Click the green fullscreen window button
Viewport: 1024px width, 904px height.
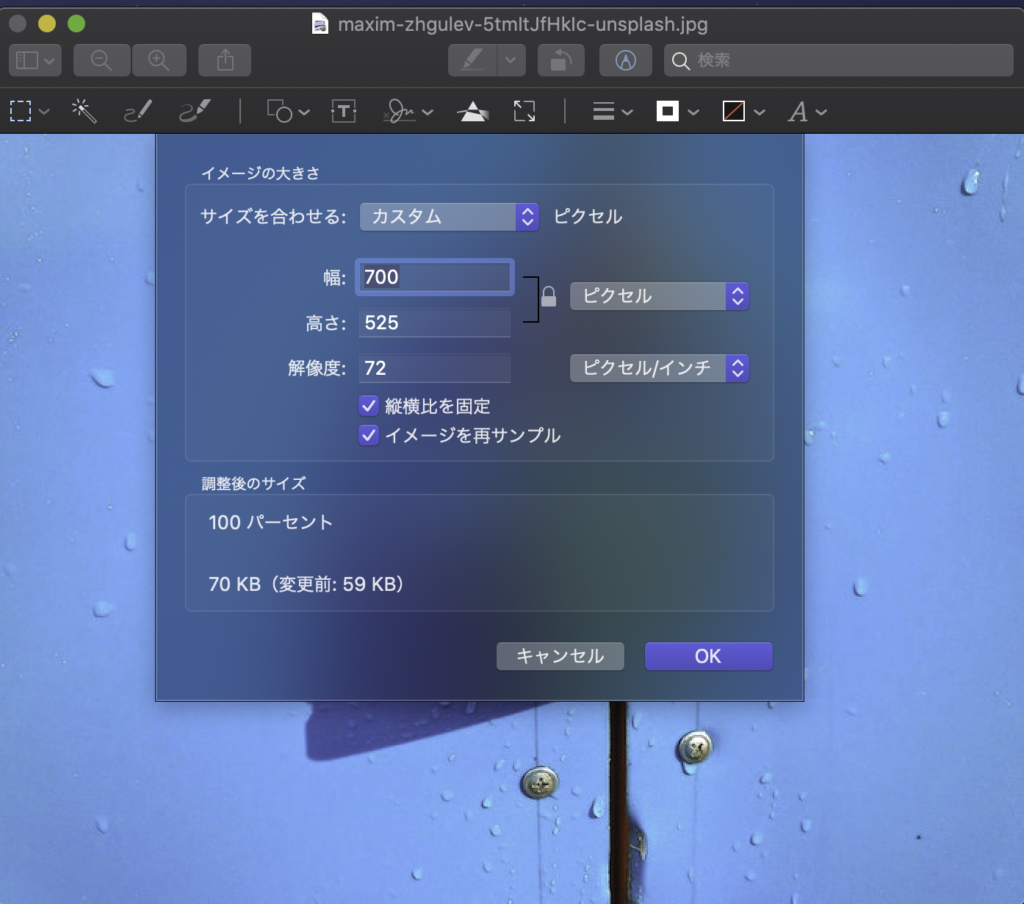[x=76, y=24]
